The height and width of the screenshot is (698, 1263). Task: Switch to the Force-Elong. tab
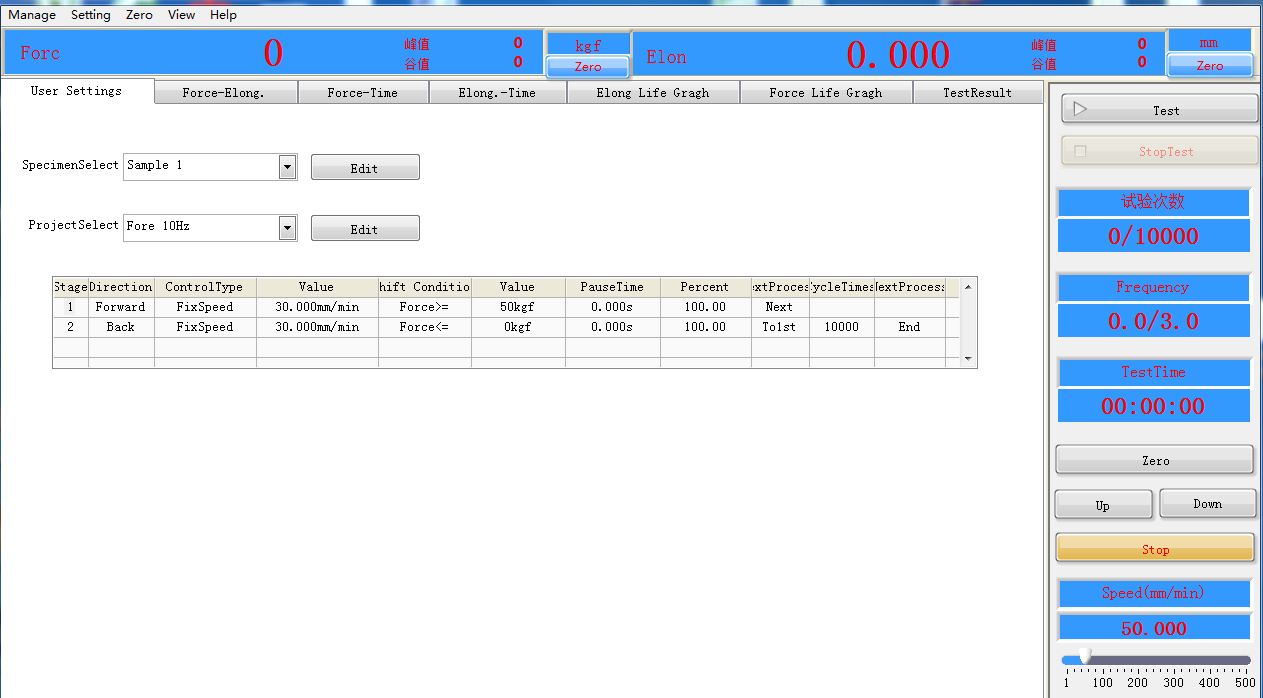(x=224, y=93)
